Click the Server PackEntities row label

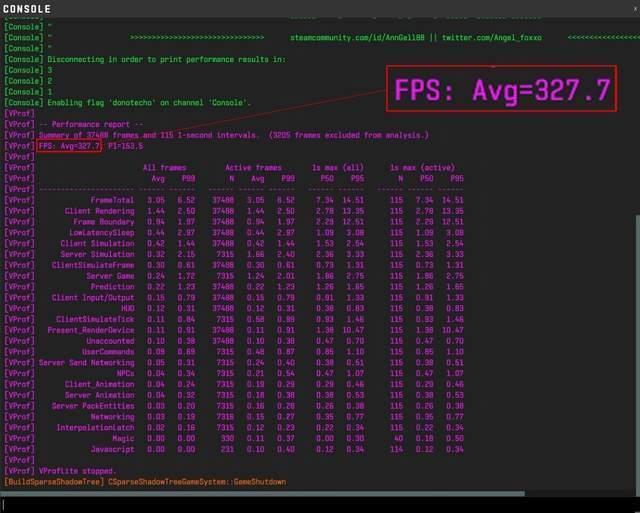tap(93, 406)
